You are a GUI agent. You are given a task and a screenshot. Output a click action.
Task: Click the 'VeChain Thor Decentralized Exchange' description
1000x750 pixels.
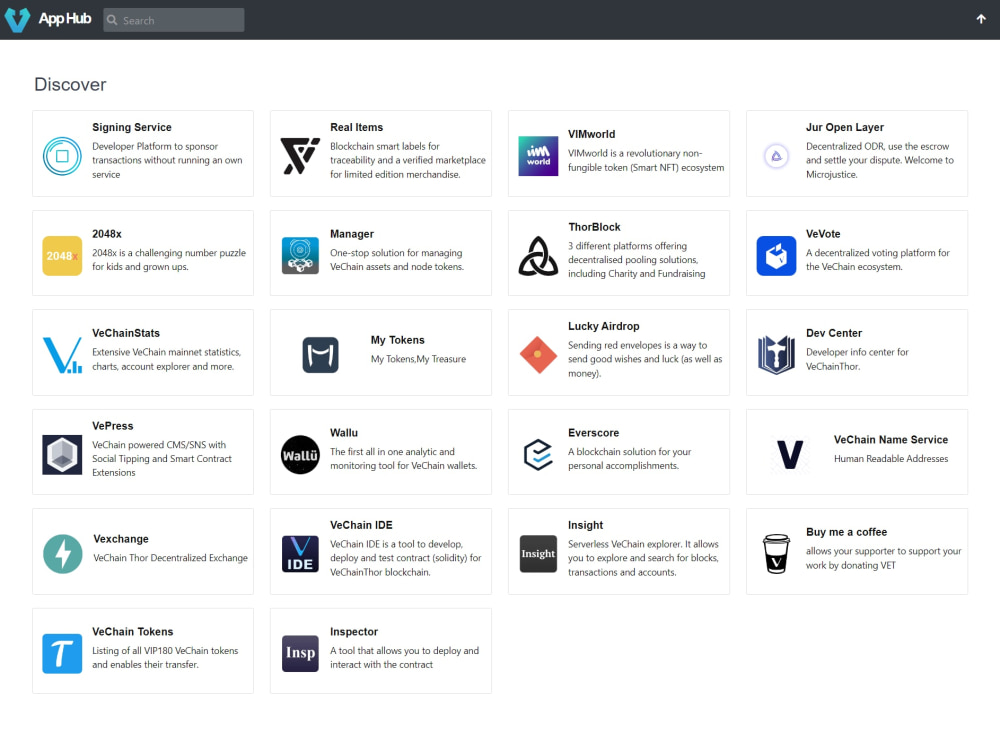click(x=170, y=557)
